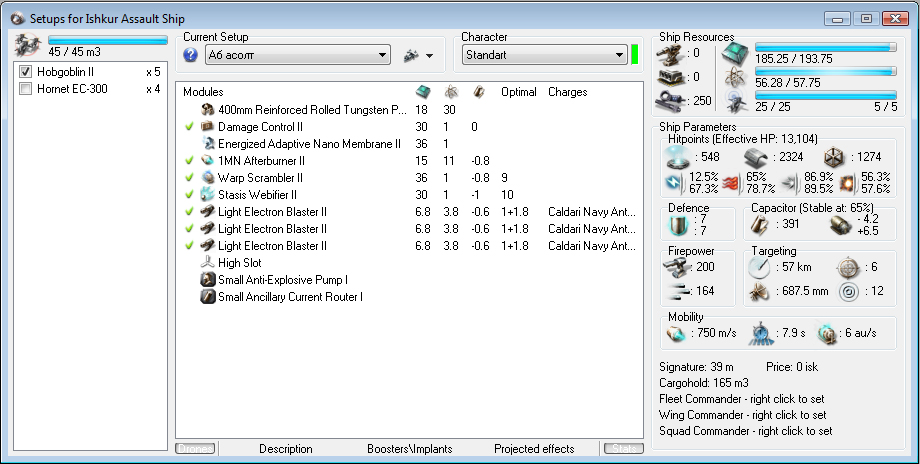The image size is (920, 464).
Task: Click the Small Anti-Explosive Pump I rig icon
Action: coord(208,280)
